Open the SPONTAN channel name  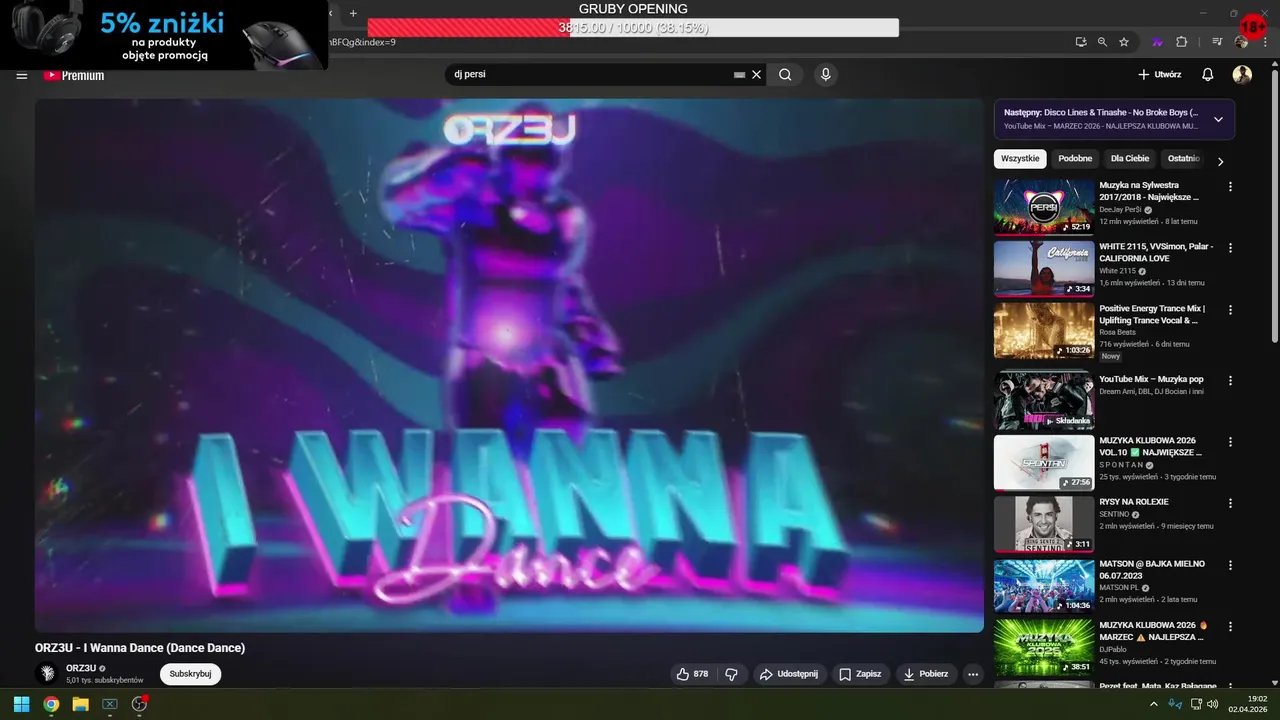(x=1121, y=465)
